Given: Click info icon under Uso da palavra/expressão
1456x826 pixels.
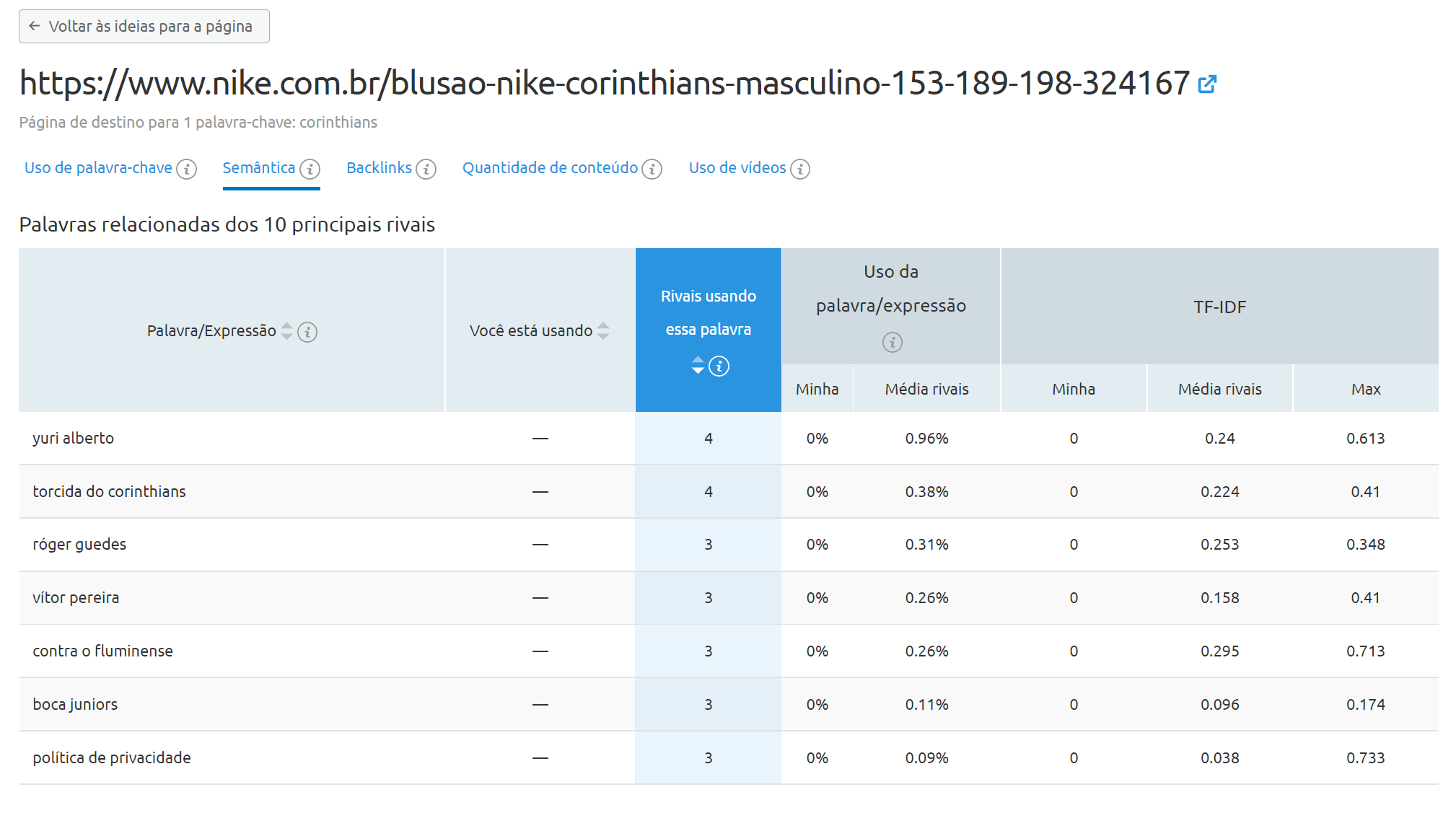Looking at the screenshot, I should click(893, 342).
